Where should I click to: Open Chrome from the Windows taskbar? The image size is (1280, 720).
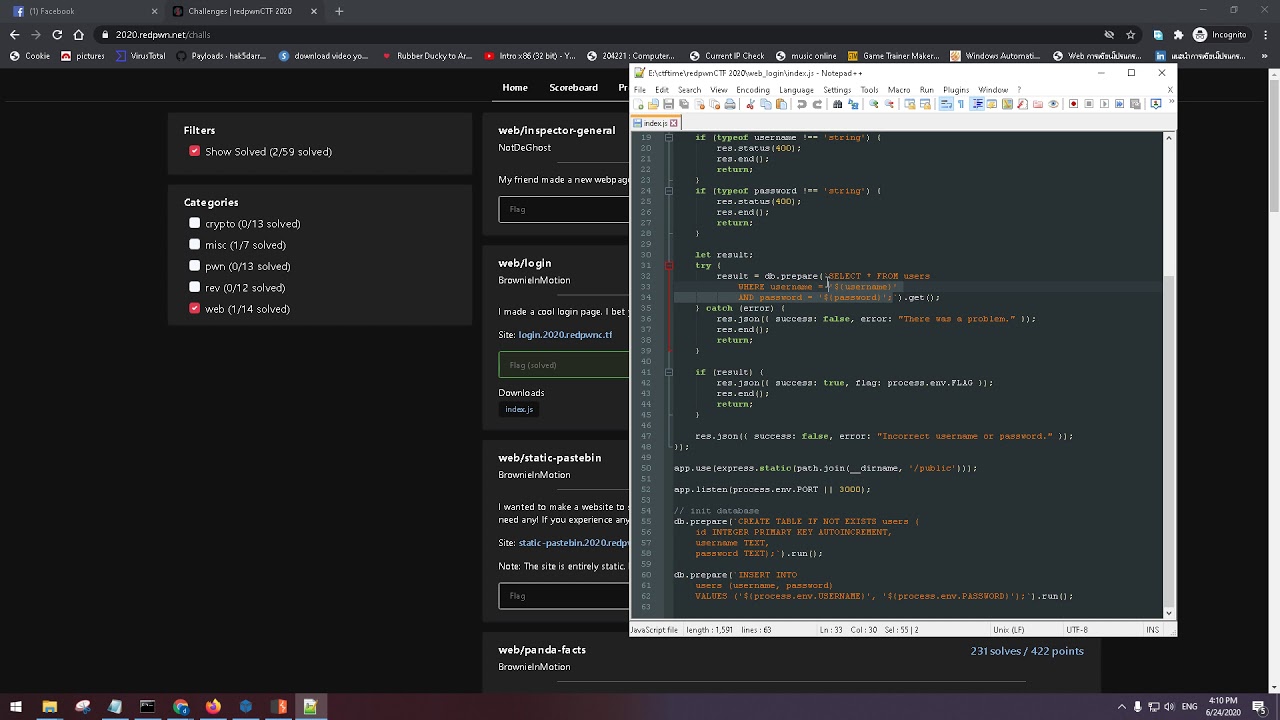[x=180, y=707]
